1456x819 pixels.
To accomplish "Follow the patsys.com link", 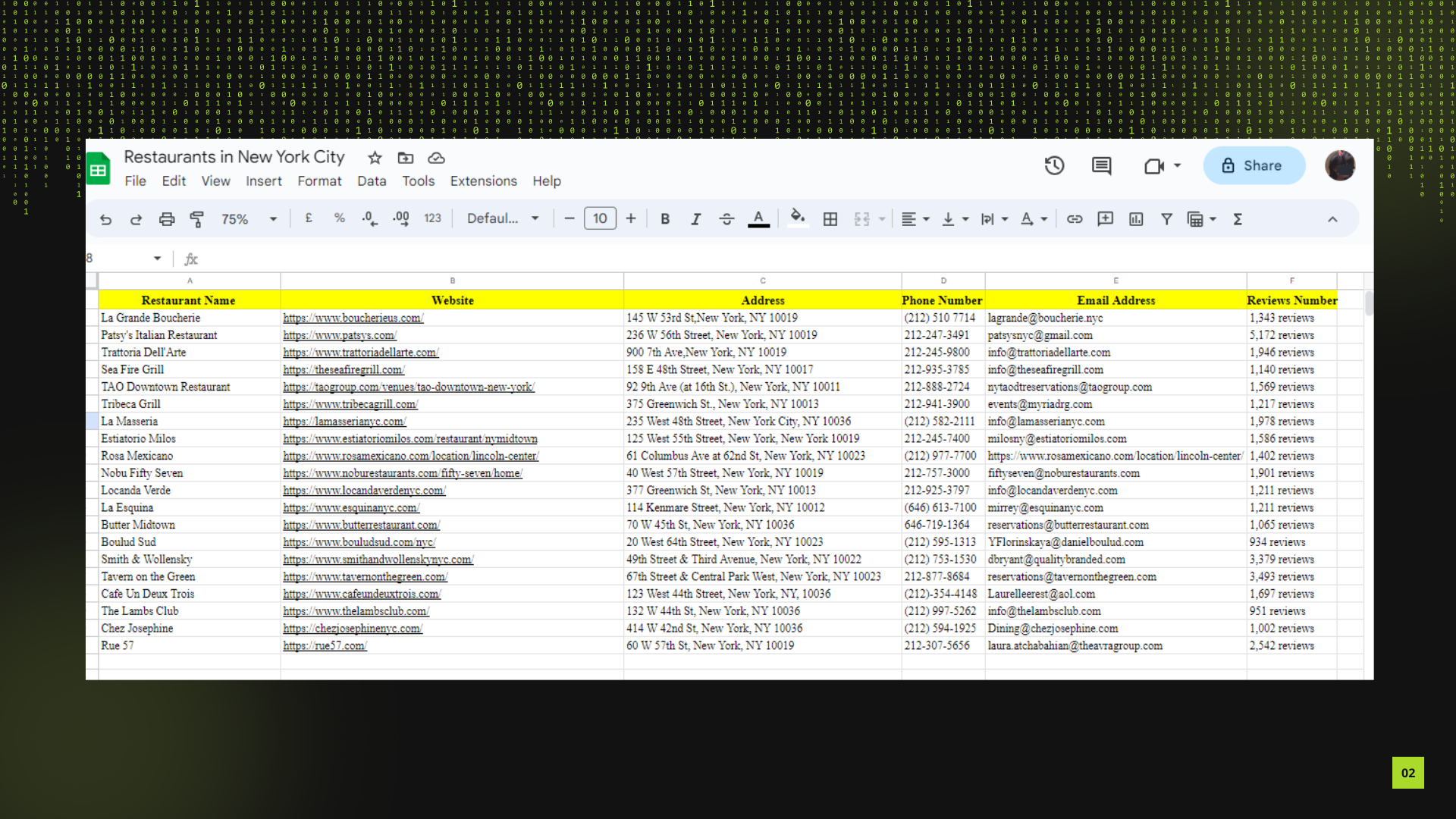I will pos(340,335).
